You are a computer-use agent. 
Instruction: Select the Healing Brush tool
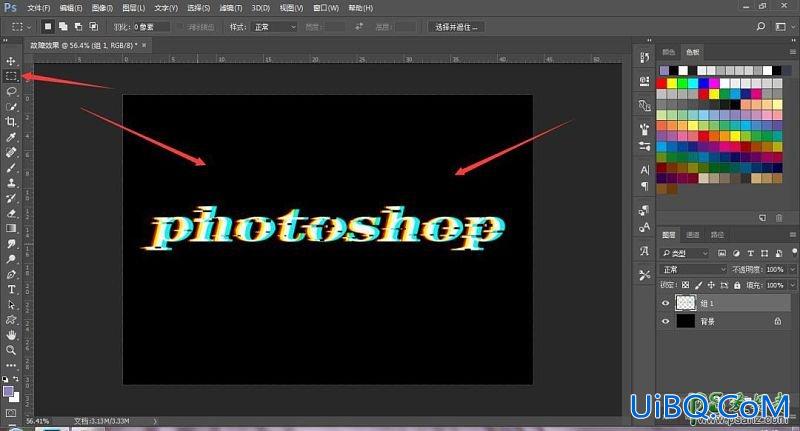pyautogui.click(x=11, y=152)
